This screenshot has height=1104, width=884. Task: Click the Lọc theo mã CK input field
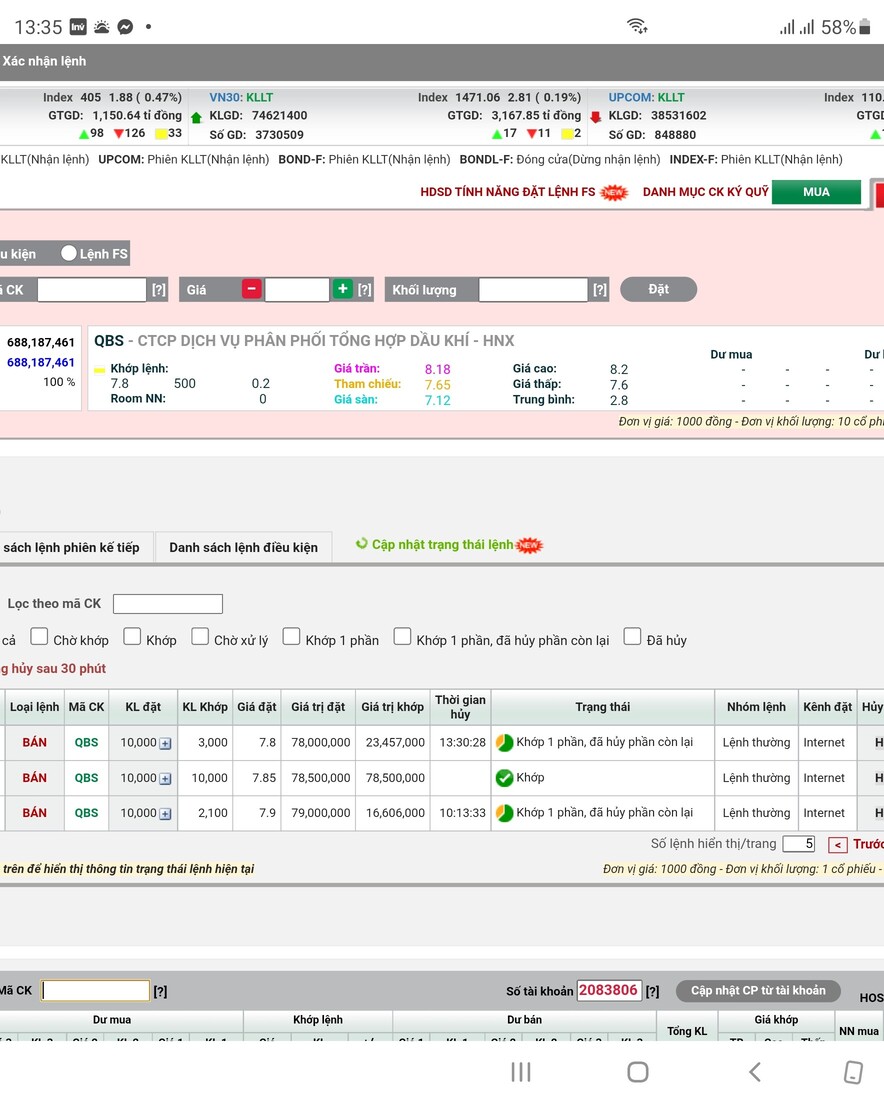coord(167,604)
